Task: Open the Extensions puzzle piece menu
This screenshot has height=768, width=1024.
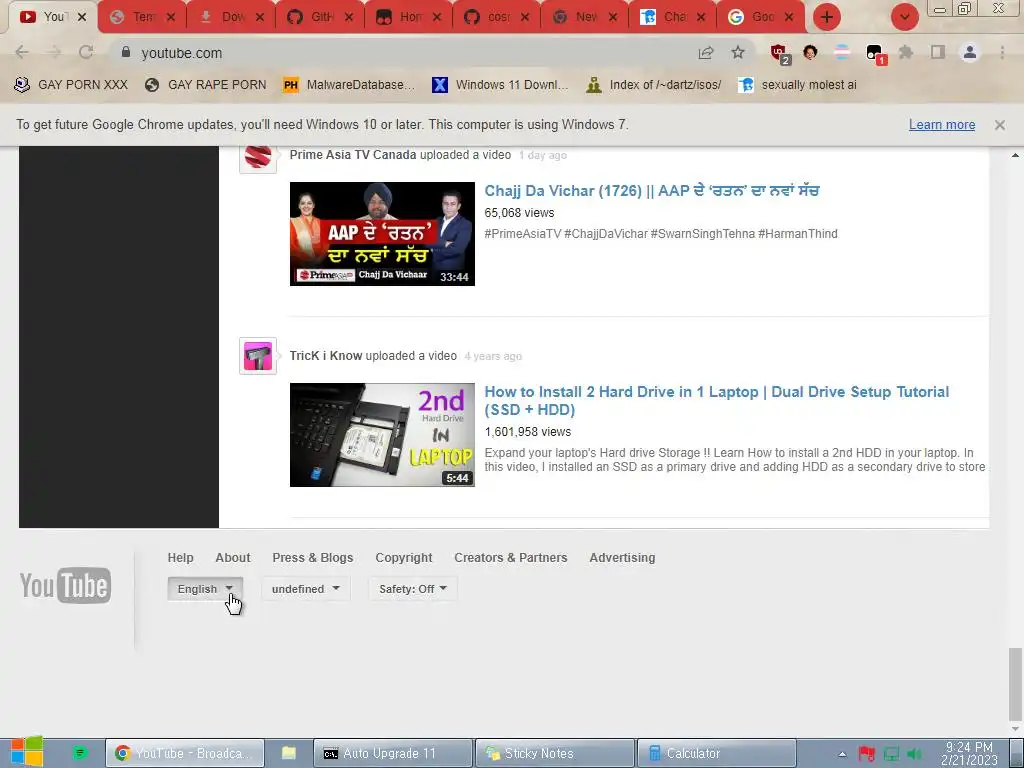Action: (906, 52)
